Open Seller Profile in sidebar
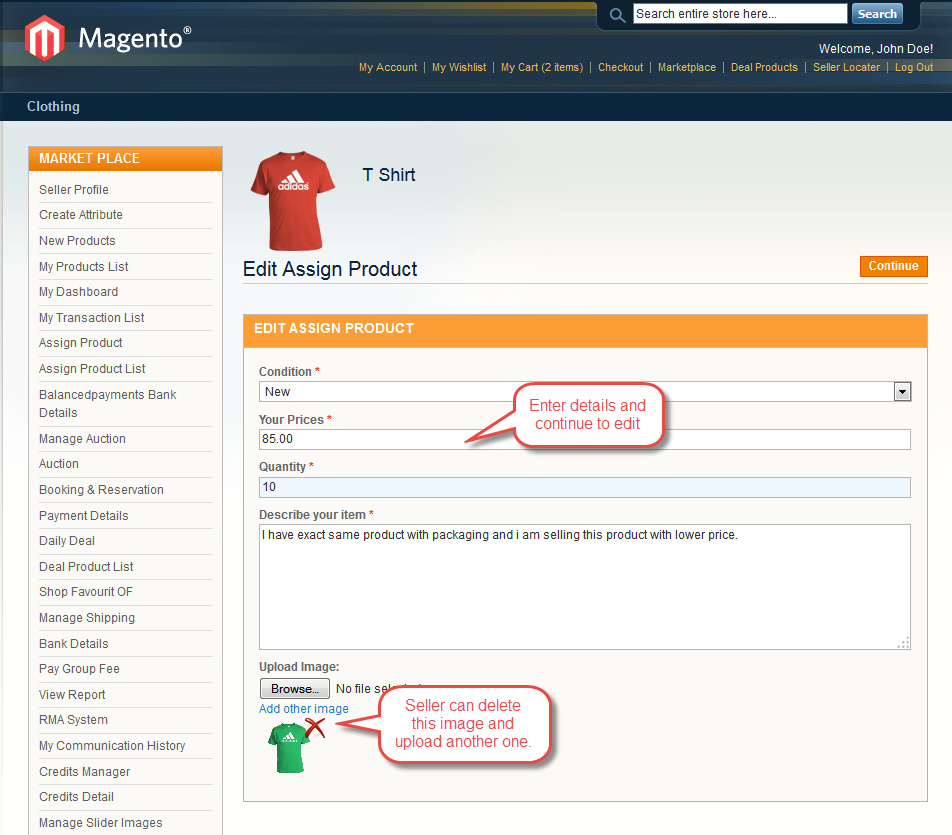This screenshot has height=835, width=952. [x=74, y=189]
